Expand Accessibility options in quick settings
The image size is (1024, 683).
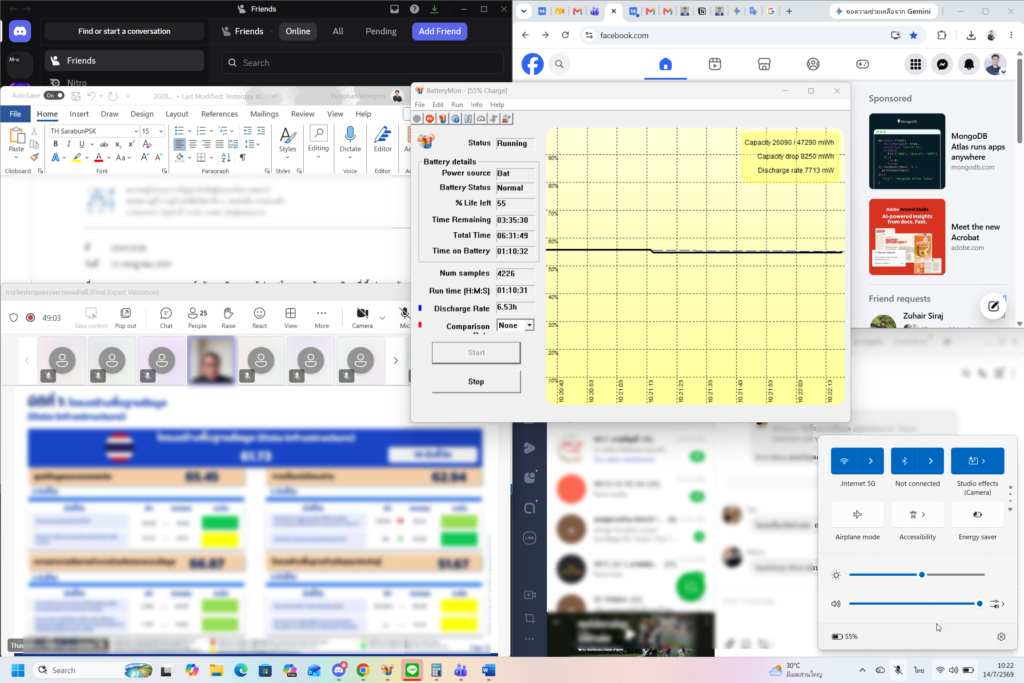(918, 515)
